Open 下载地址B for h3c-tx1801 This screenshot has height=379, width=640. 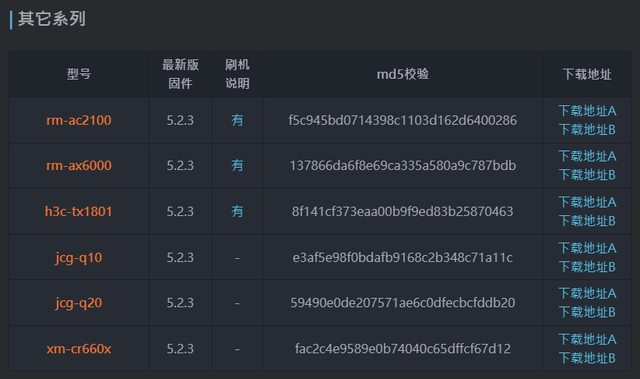pyautogui.click(x=587, y=221)
